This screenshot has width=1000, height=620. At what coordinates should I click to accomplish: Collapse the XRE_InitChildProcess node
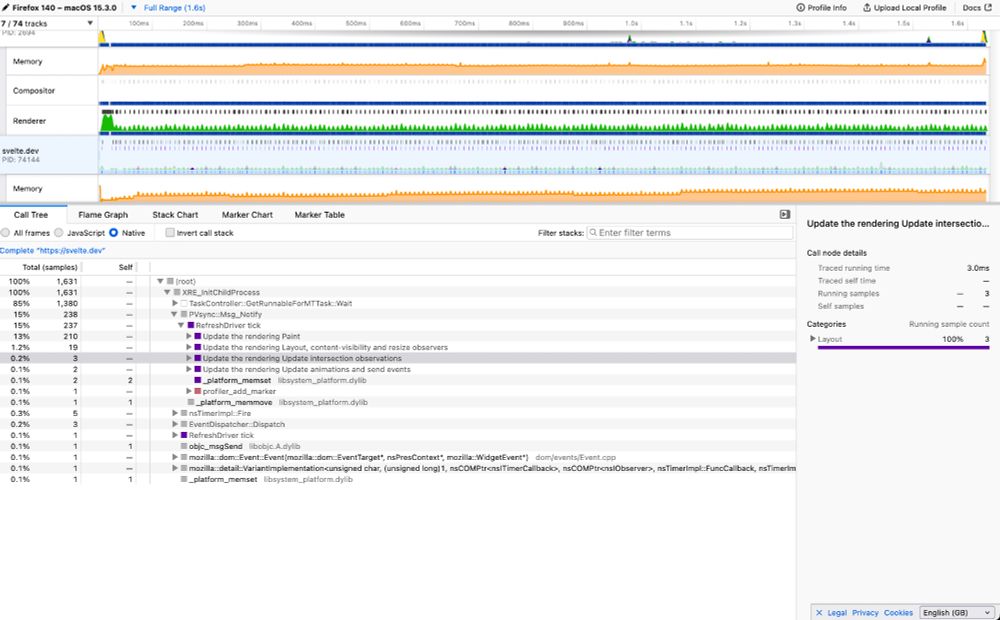tap(167, 292)
